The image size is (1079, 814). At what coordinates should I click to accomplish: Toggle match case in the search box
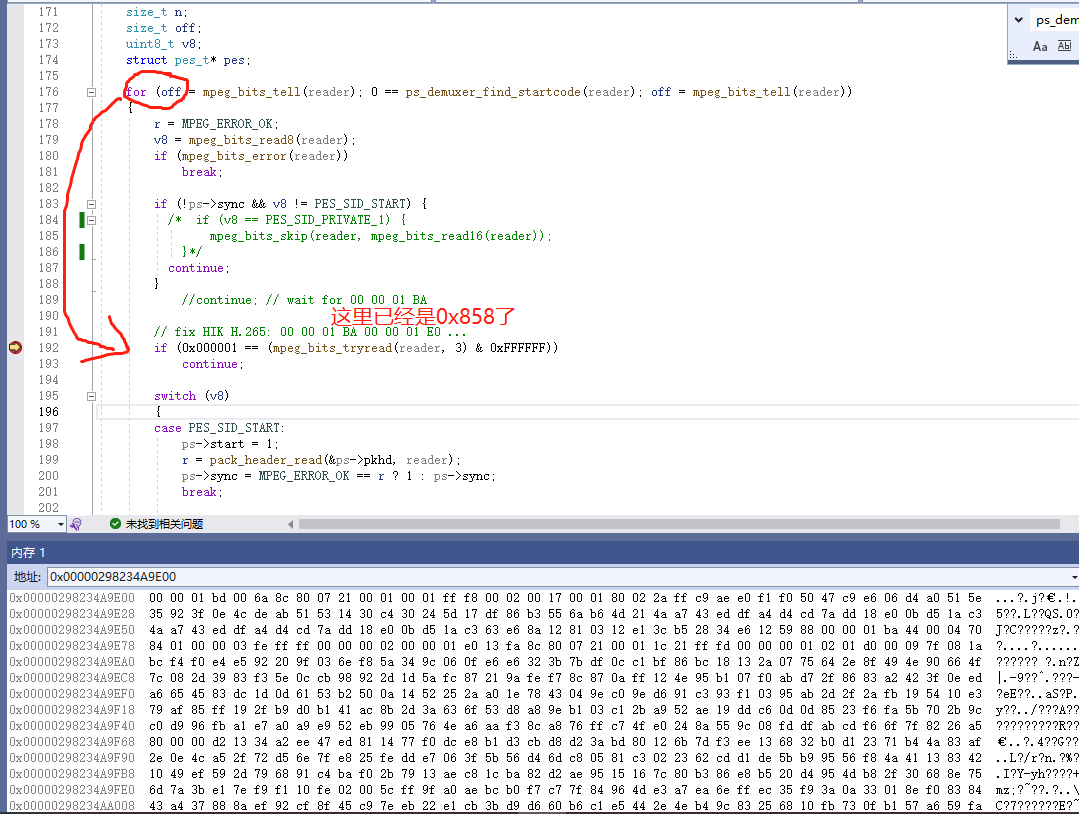tap(1040, 45)
